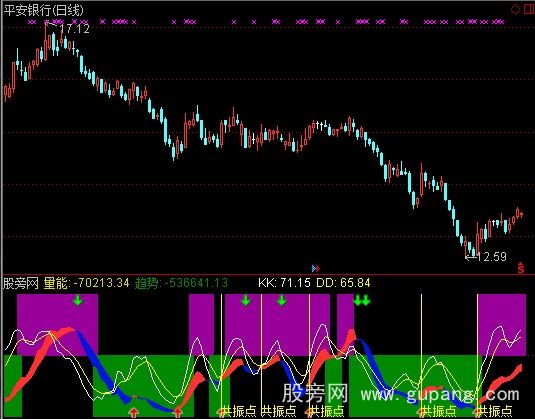Click the red diamond icon at top right
Viewport: 535px width, 419px height.
pos(515,9)
